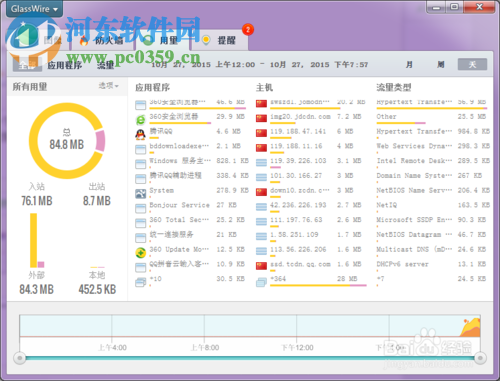Select the DHCPv6 server traffic row

(433, 265)
